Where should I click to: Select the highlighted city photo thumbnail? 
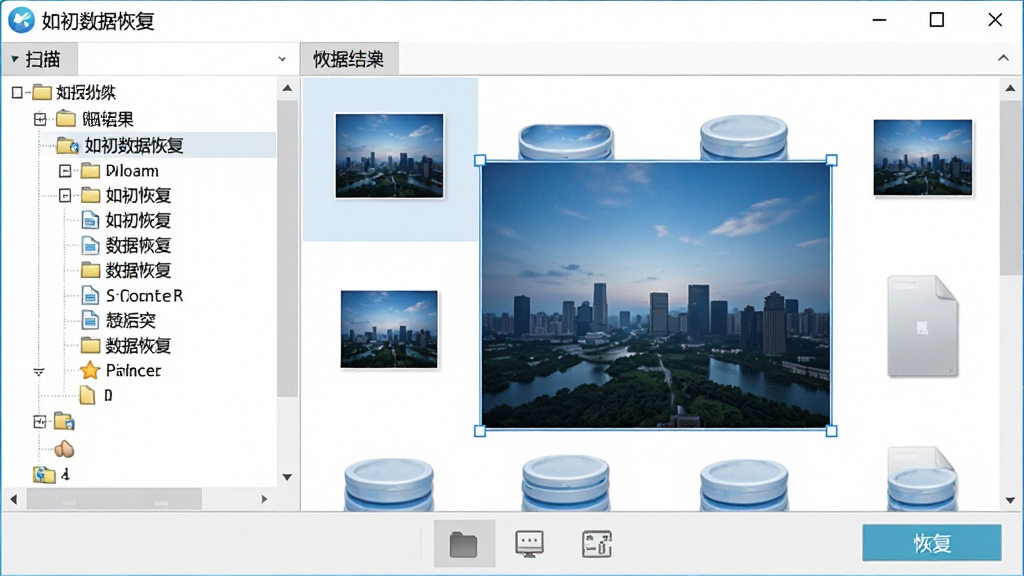coord(389,155)
